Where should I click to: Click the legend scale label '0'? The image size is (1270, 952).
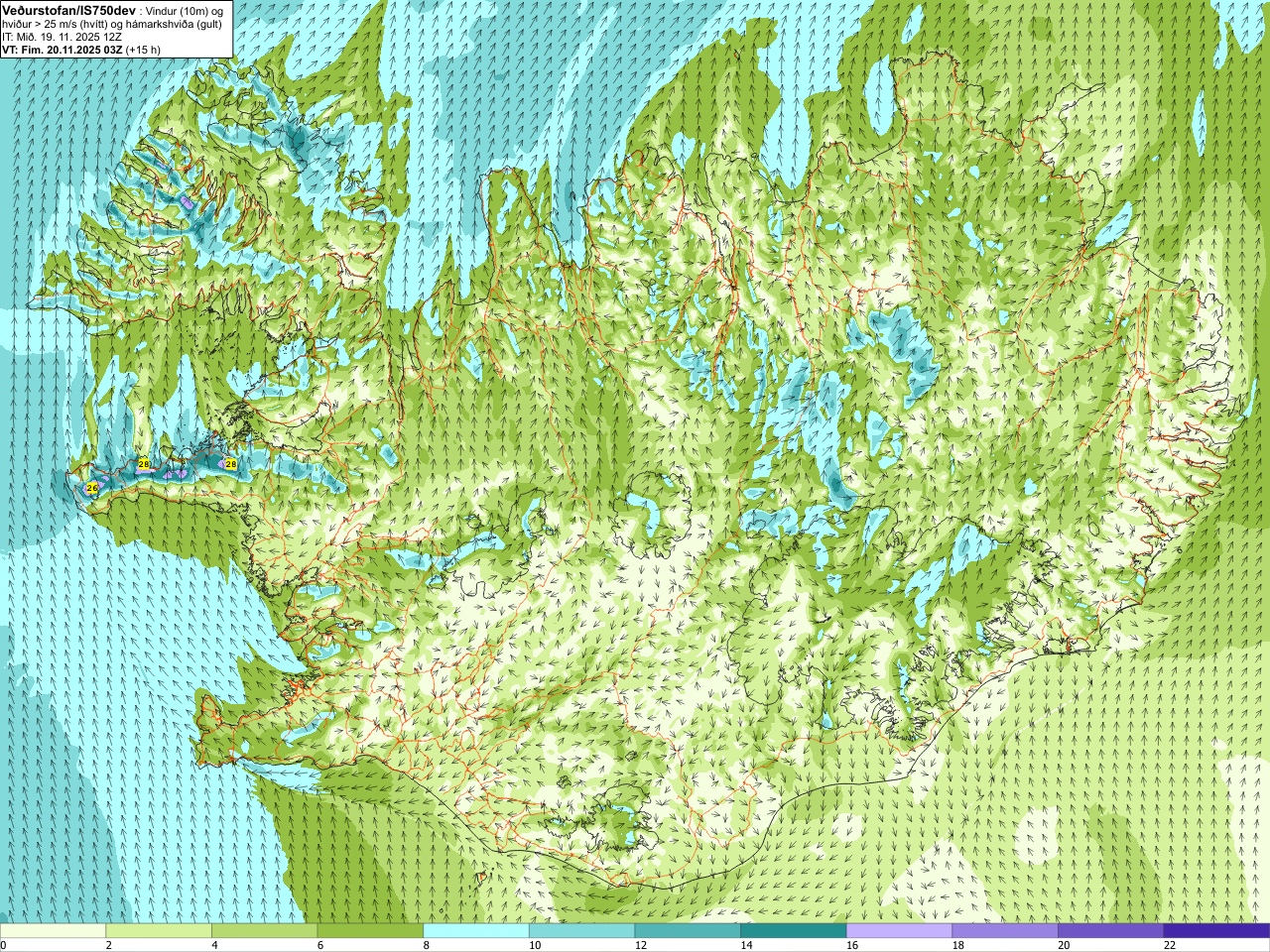(4, 945)
